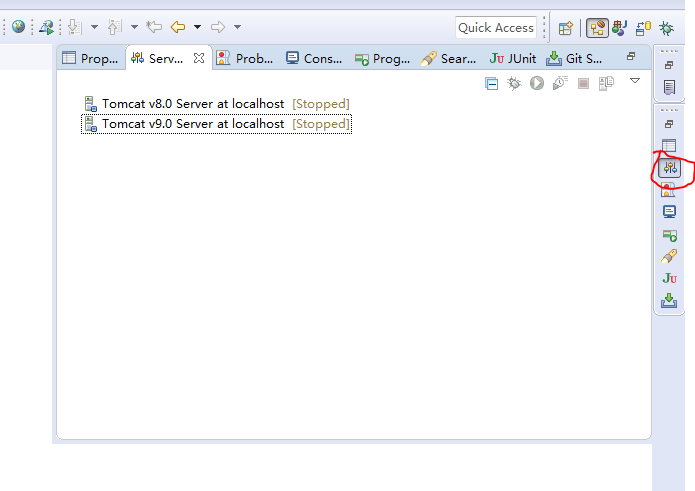
Task: Click the Open Perspective icon
Action: [566, 28]
